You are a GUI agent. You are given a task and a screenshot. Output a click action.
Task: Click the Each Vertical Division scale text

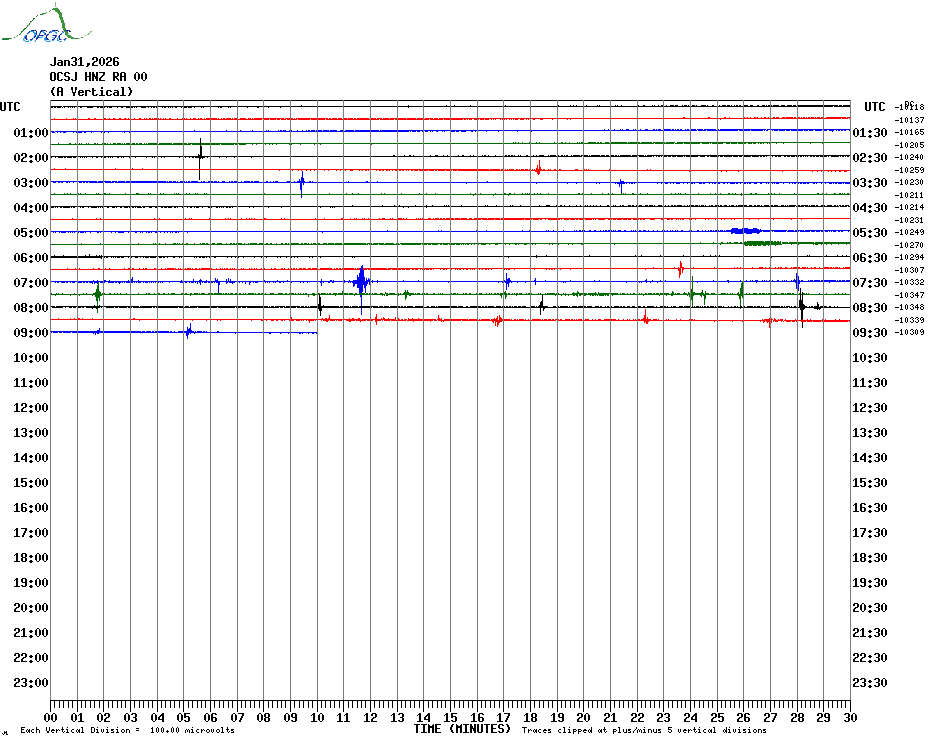coord(127,731)
